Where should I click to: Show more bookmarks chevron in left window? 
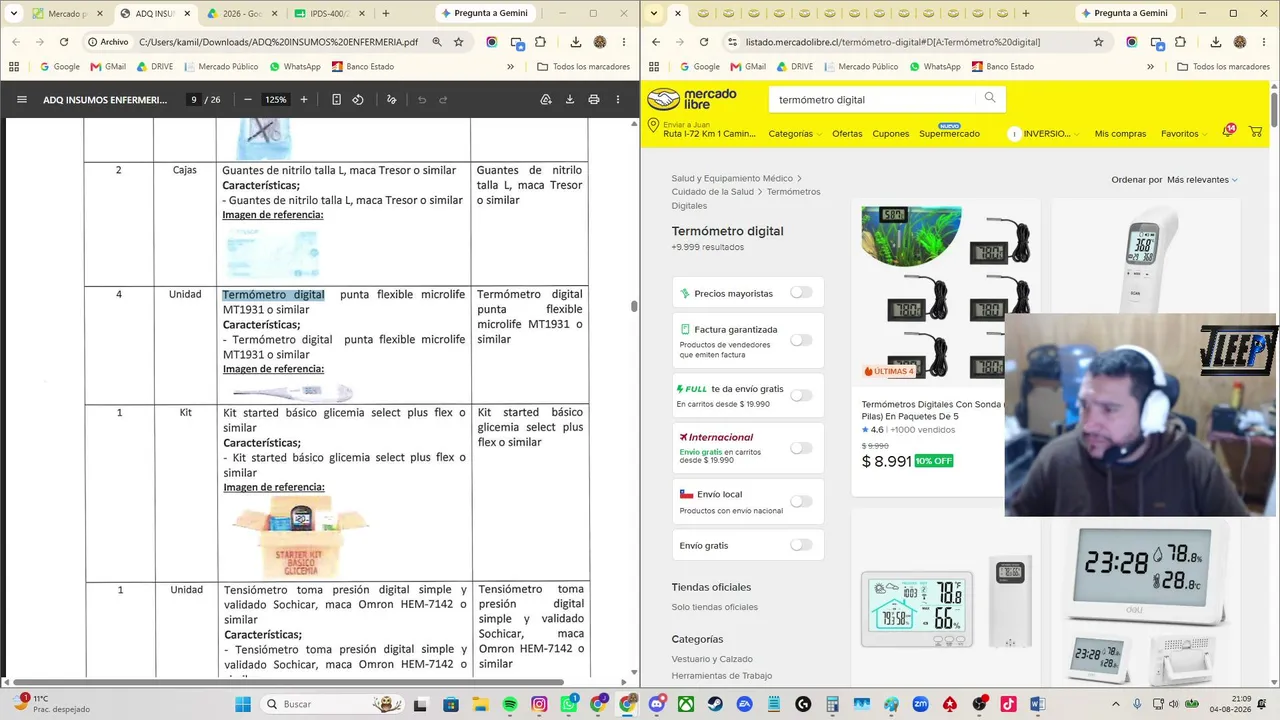coord(510,67)
